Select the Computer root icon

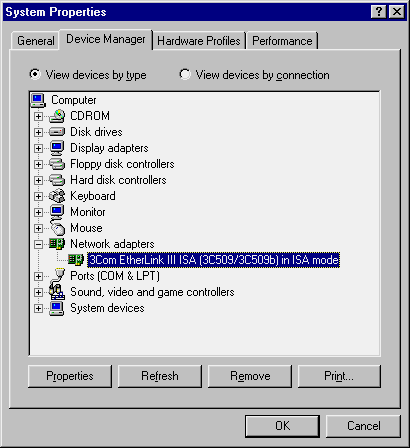point(38,100)
